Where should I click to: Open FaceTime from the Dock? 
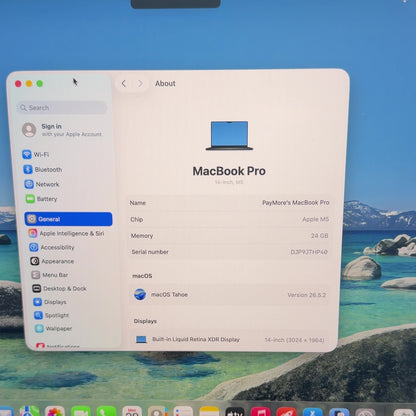[81, 412]
